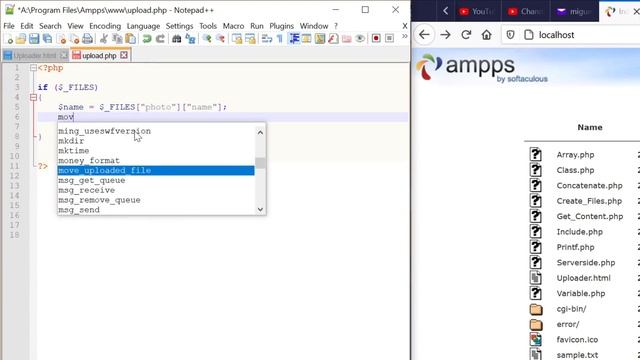Image resolution: width=640 pixels, height=360 pixels.
Task: Open the File menu
Action: pyautogui.click(x=9, y=26)
